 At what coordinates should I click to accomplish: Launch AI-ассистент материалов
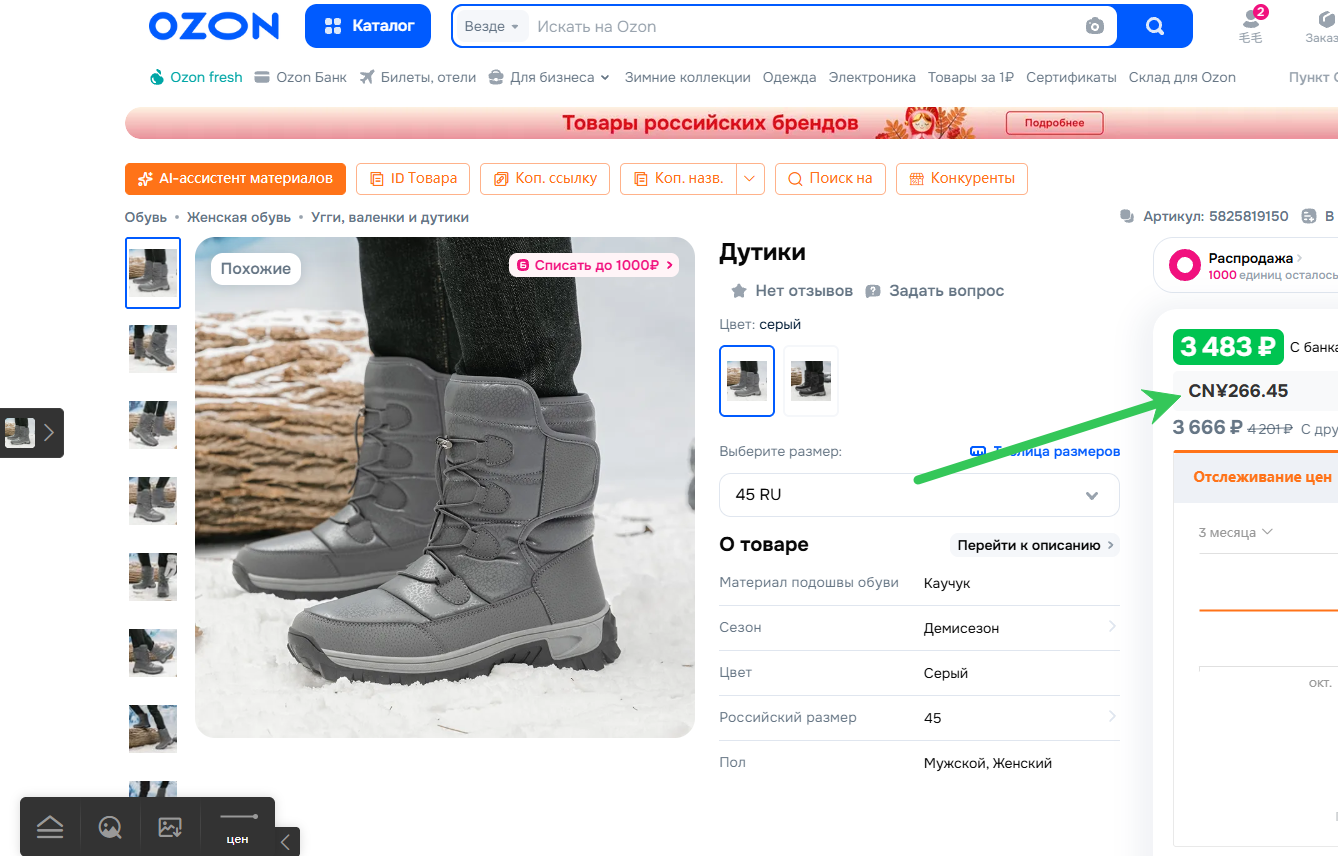[235, 179]
